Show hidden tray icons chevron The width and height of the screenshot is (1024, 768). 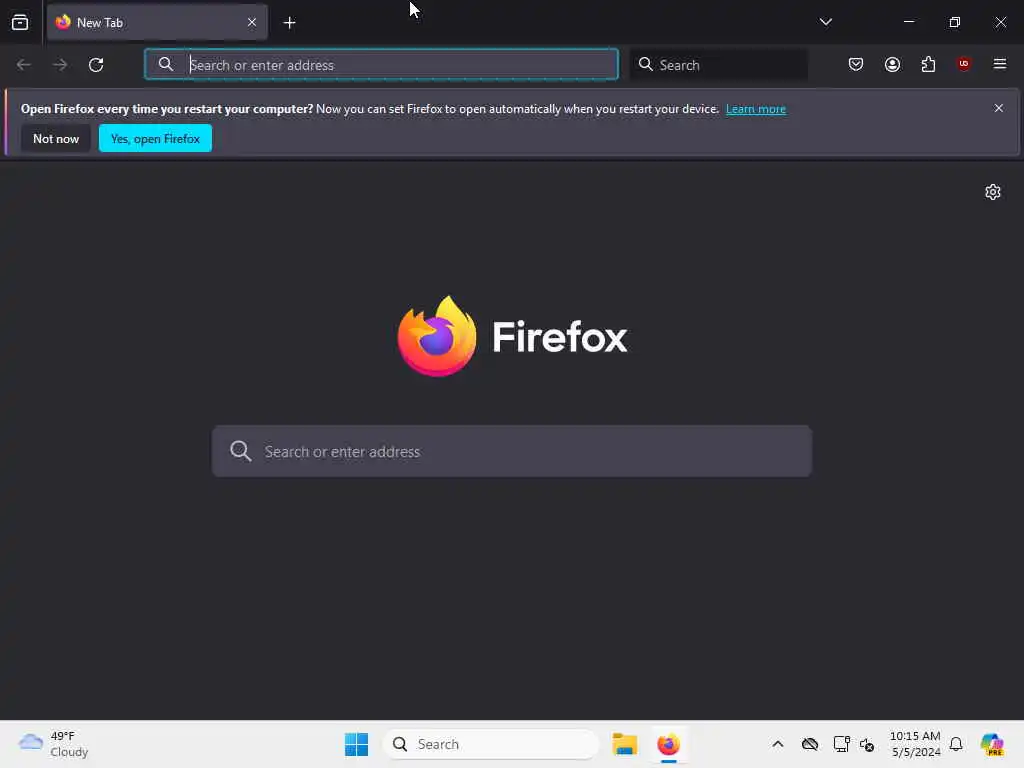[778, 744]
